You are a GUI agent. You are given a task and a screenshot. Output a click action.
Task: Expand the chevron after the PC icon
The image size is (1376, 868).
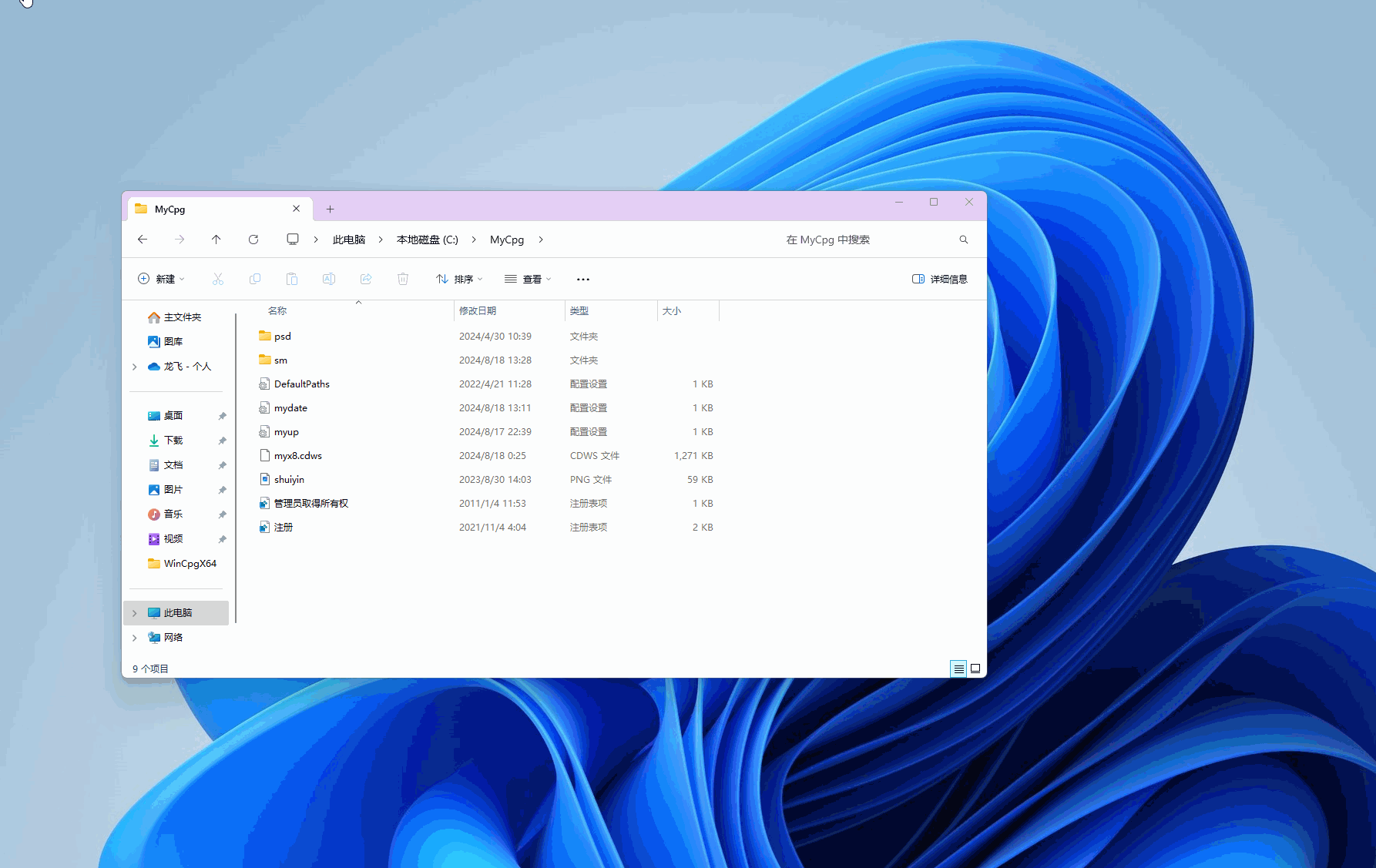(x=316, y=240)
